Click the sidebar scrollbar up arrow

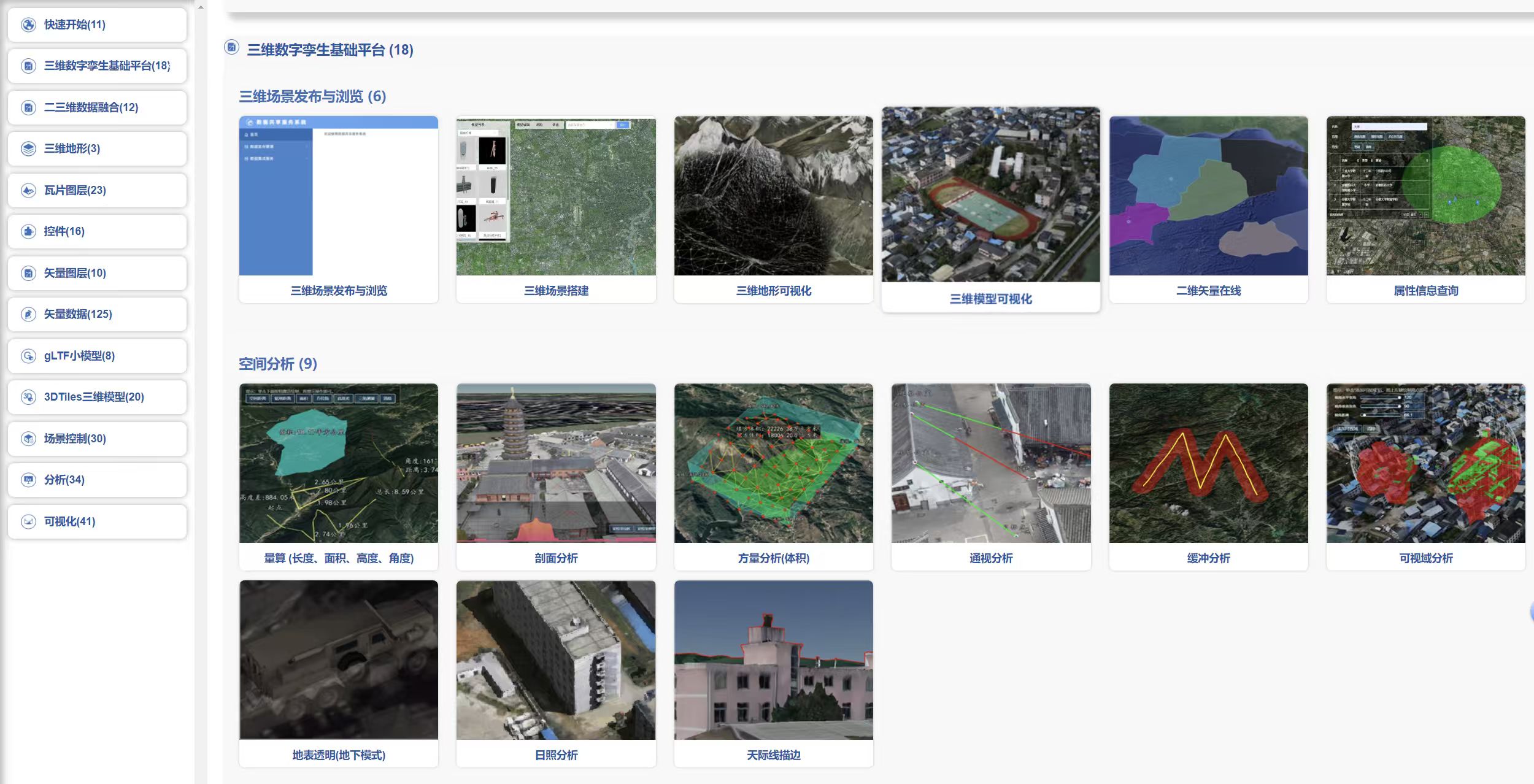pos(201,7)
